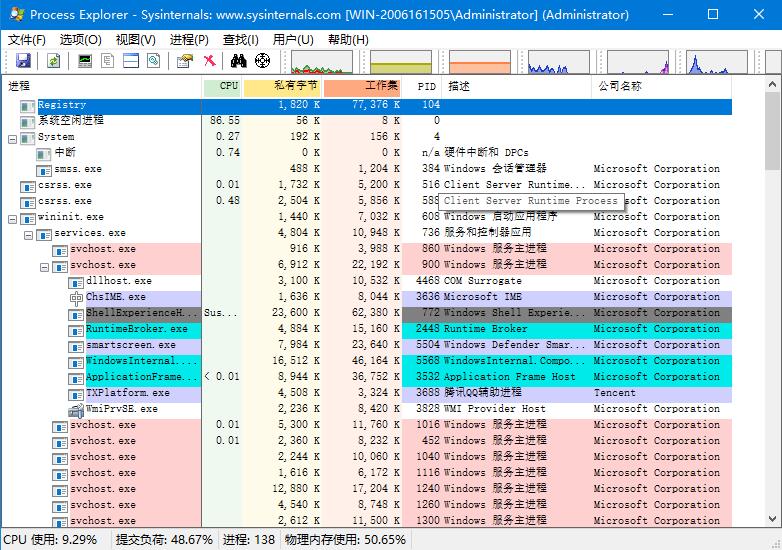Click the scrollbar down arrow
Screen dimensions: 782x550
(x=773, y=519)
